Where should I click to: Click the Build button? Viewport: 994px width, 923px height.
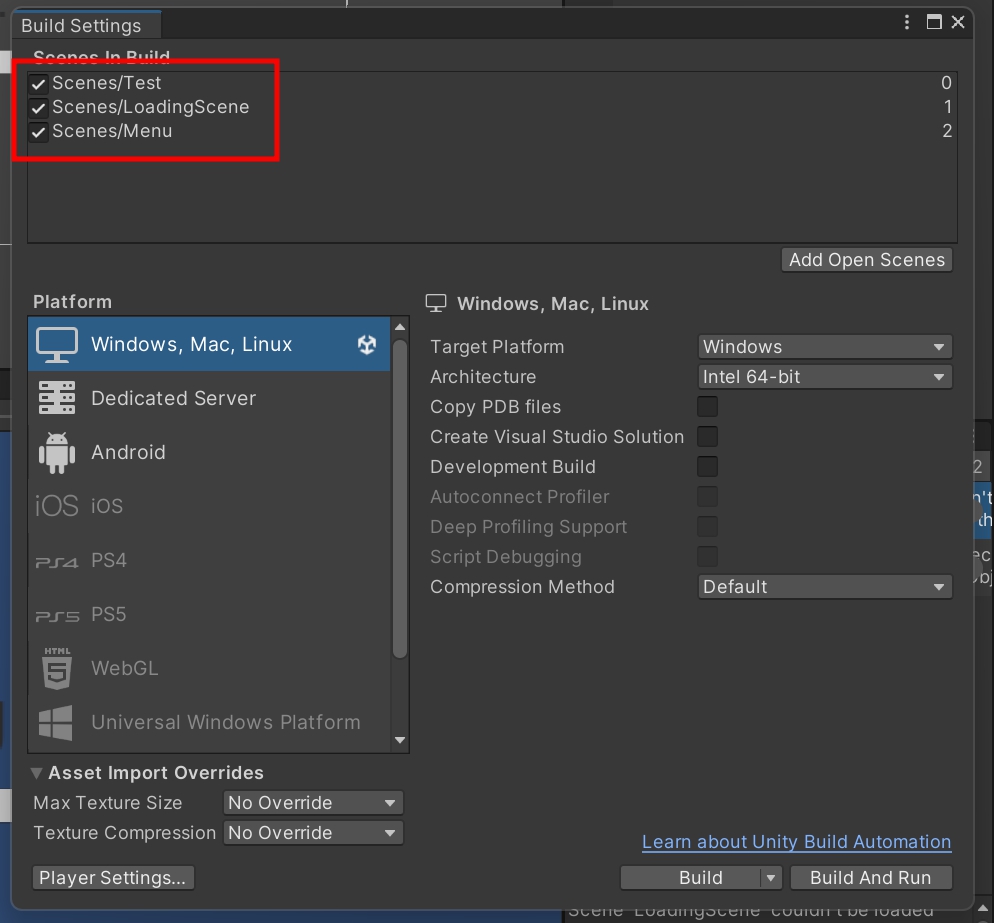tap(690, 877)
